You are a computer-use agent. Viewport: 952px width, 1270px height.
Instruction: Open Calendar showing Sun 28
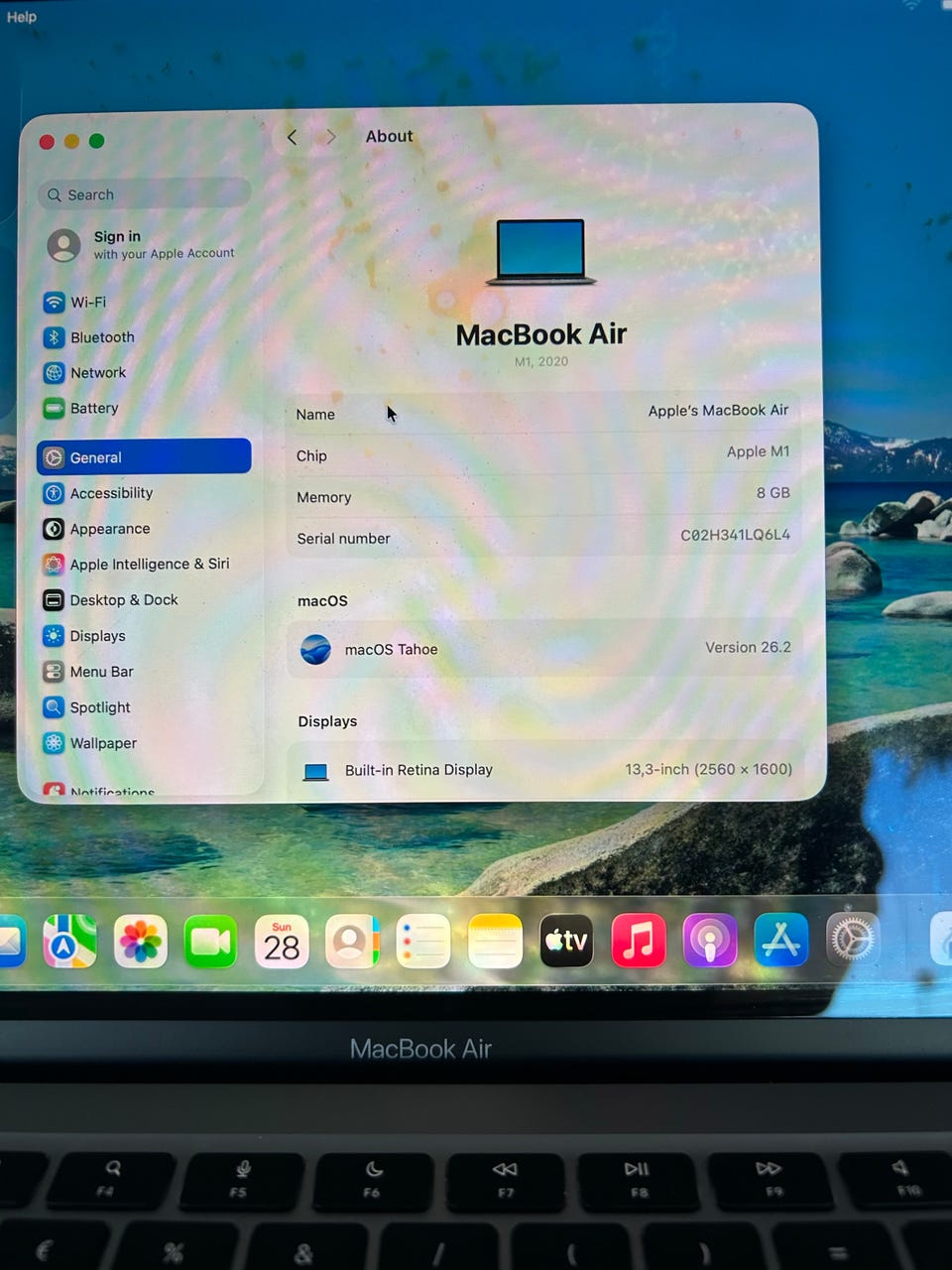point(282,942)
